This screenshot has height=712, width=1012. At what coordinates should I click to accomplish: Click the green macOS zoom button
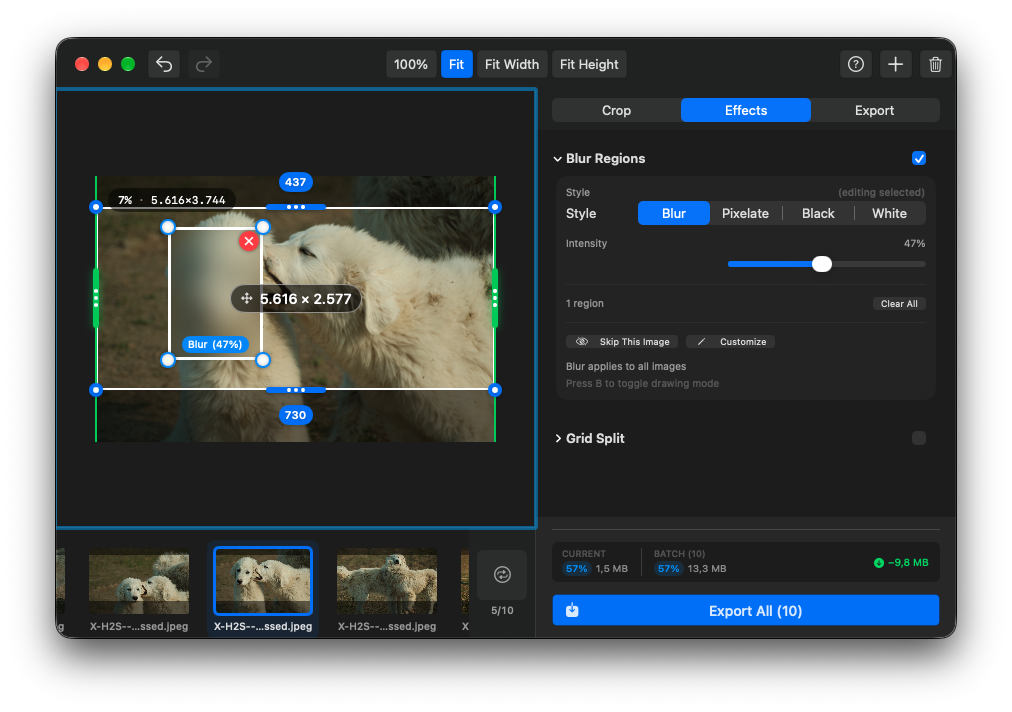pos(128,64)
